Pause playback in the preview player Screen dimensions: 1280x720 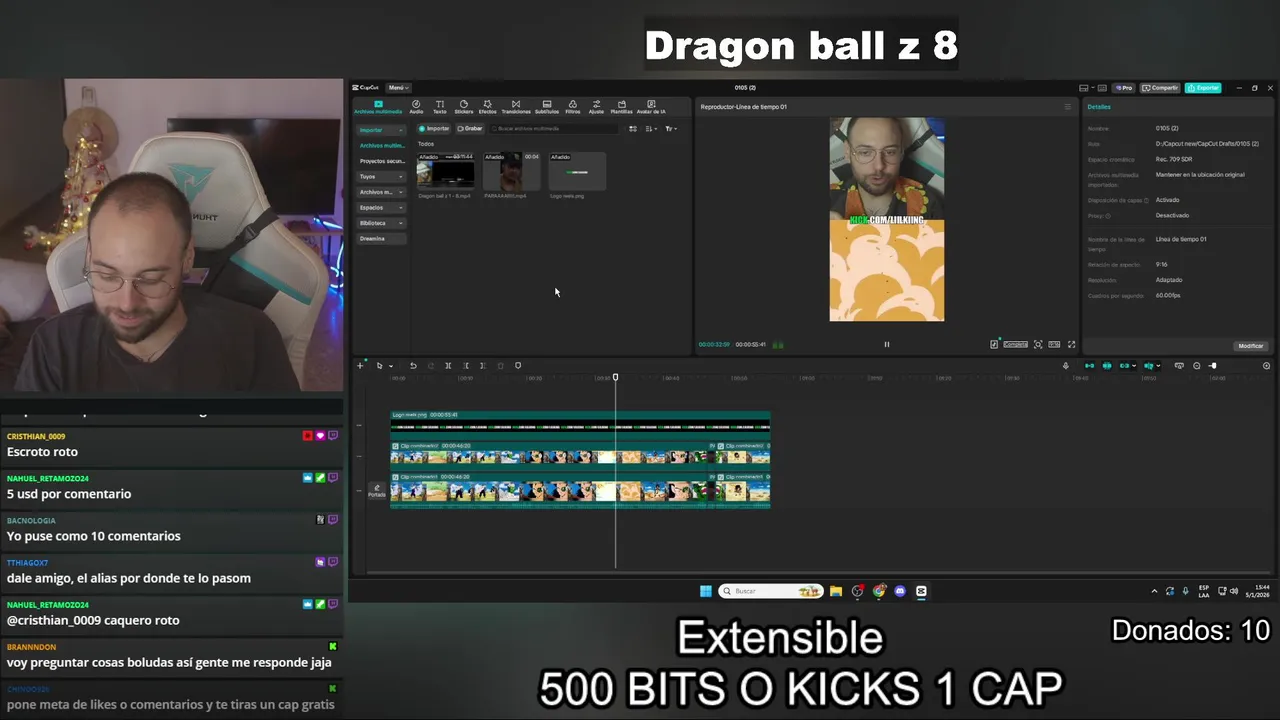pos(886,345)
